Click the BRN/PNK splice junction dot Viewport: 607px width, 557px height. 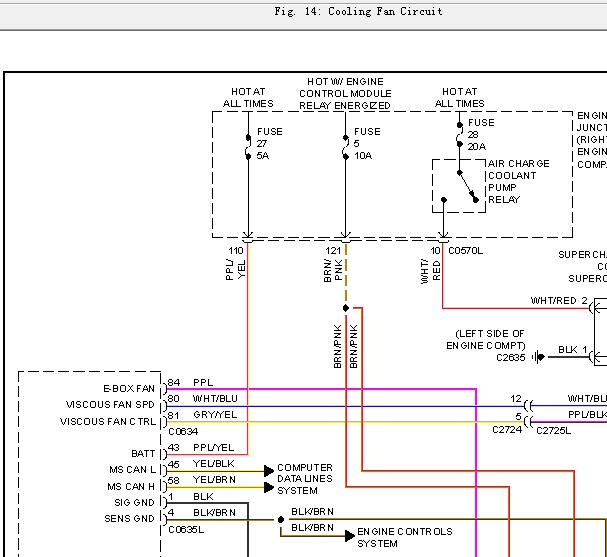coord(346,308)
